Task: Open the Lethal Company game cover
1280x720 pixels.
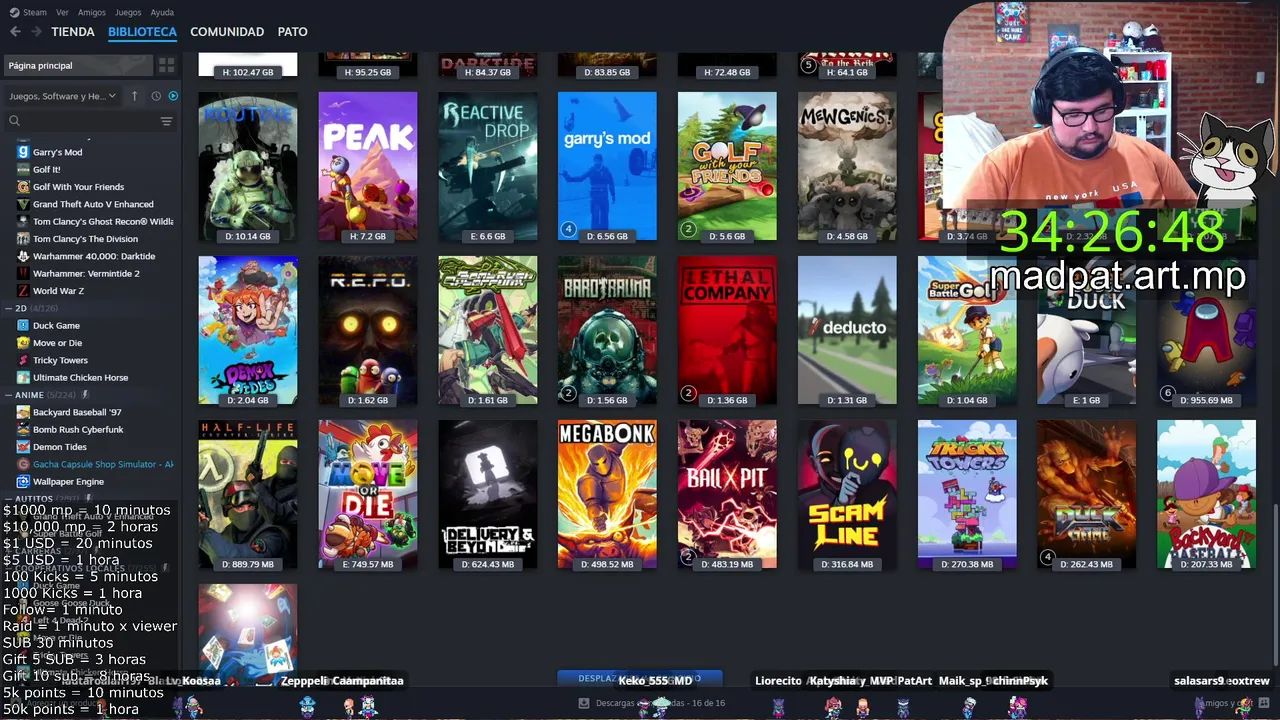Action: tap(727, 330)
